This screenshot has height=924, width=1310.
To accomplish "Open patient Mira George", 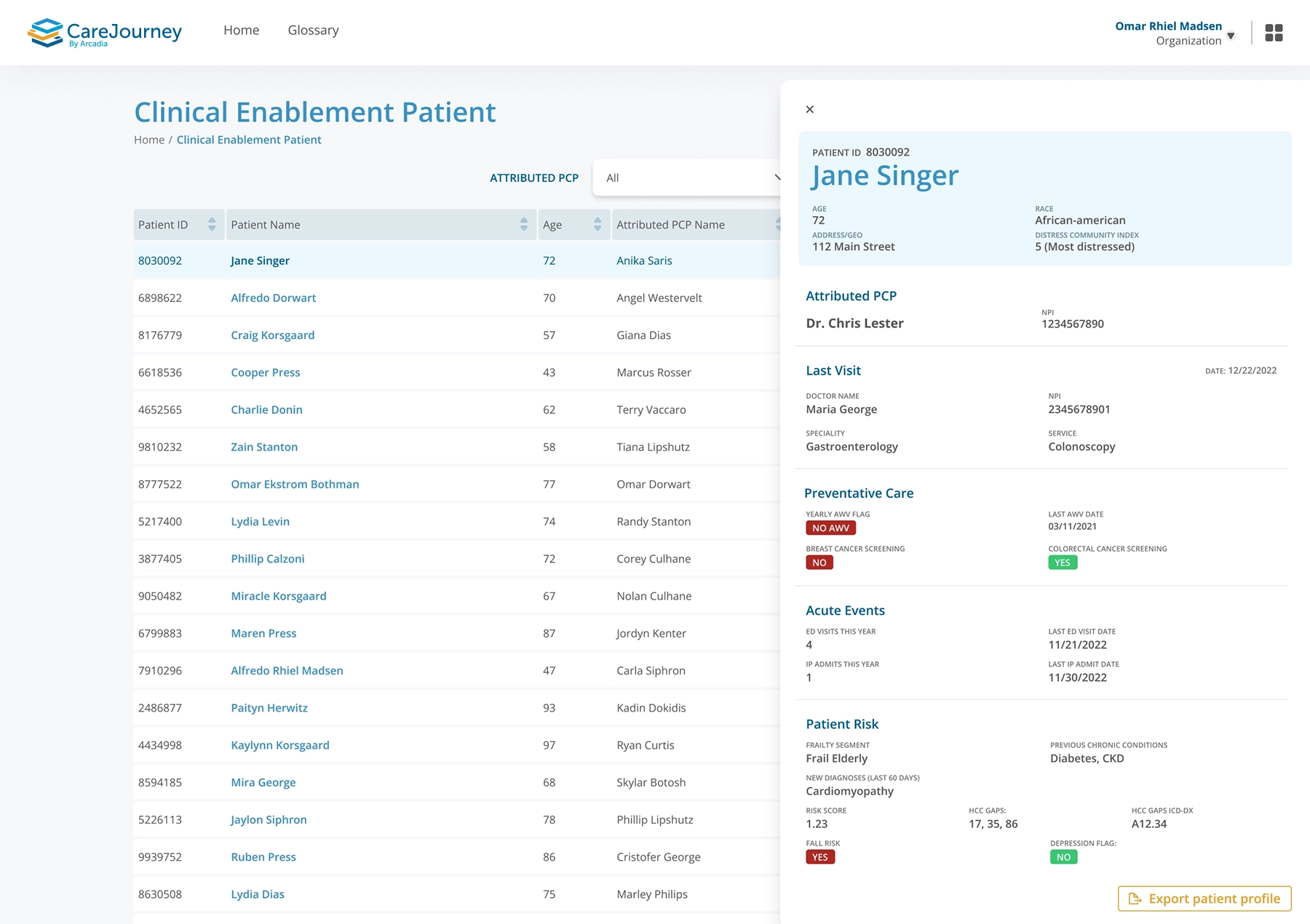I will (x=263, y=783).
